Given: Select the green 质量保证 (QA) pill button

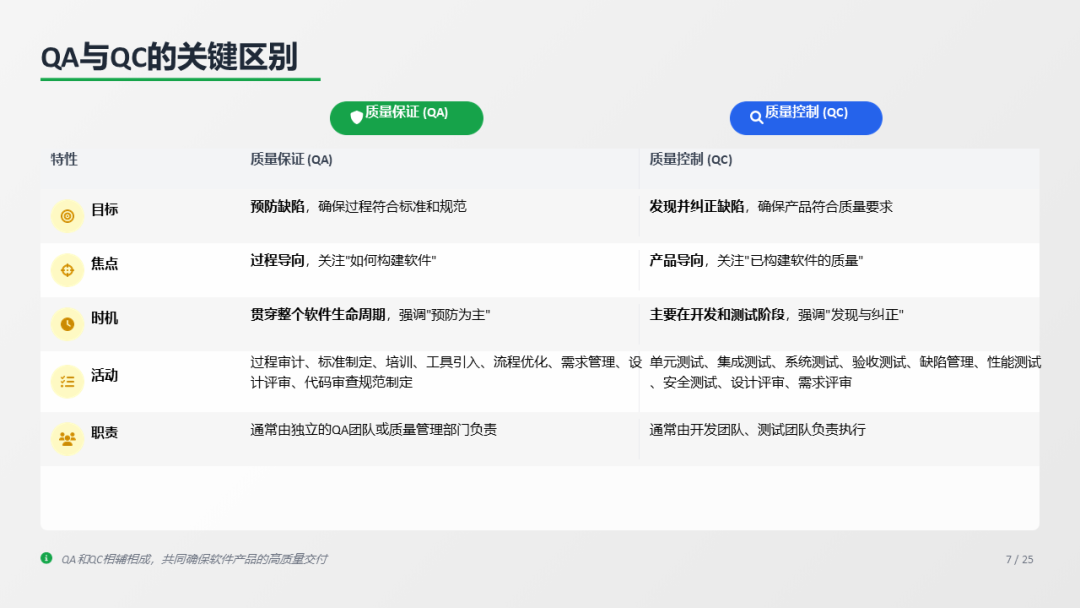Looking at the screenshot, I should click(406, 117).
